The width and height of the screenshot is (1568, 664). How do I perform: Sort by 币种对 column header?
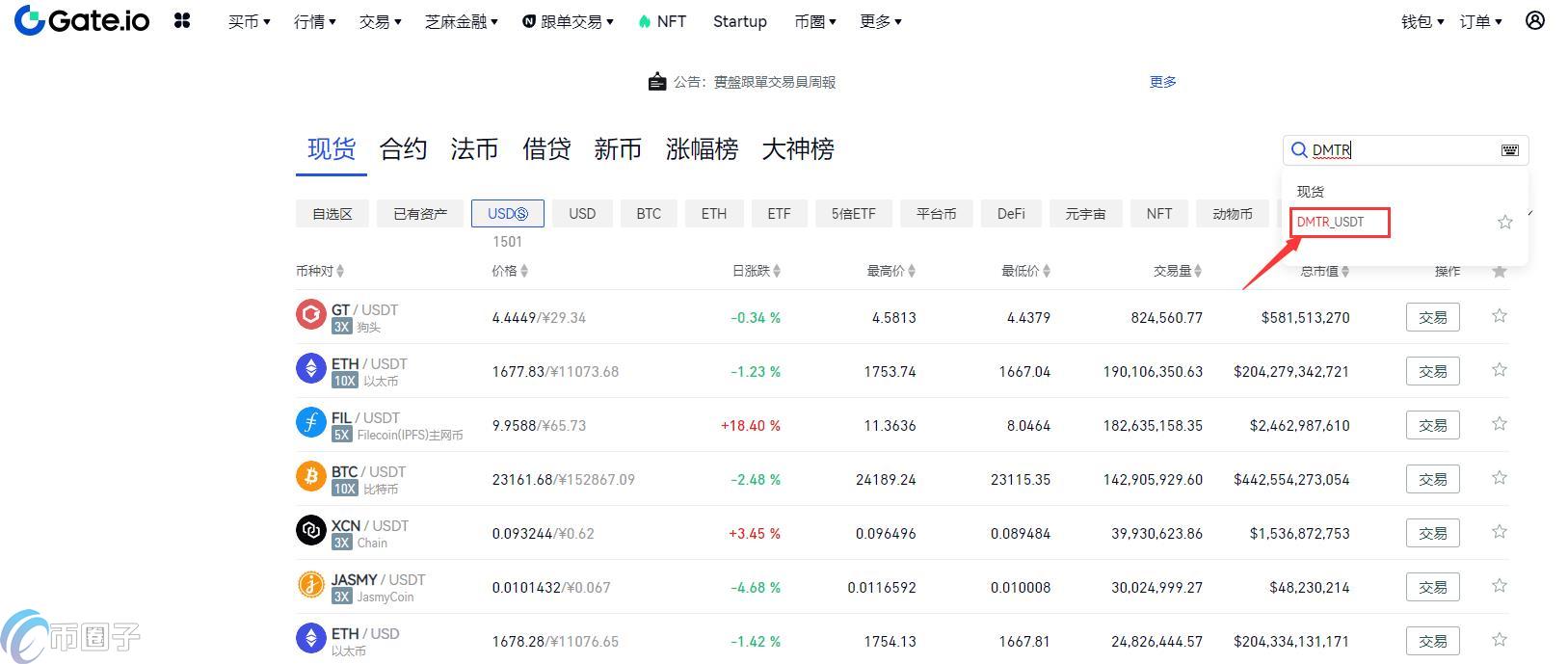tap(320, 271)
